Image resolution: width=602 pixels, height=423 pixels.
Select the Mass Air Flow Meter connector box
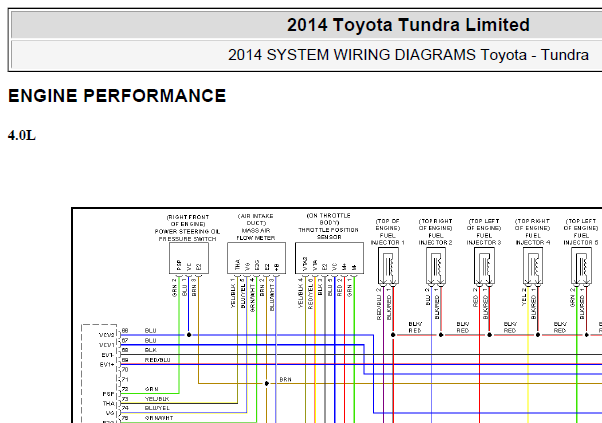point(256,258)
